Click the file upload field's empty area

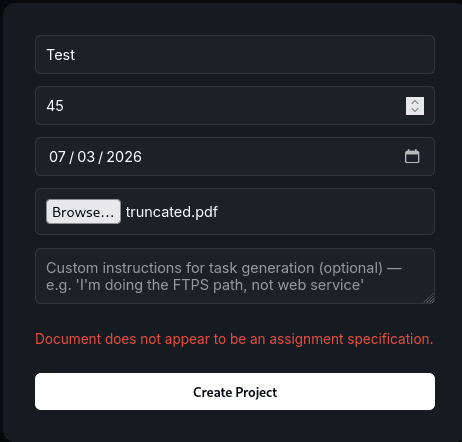point(327,212)
